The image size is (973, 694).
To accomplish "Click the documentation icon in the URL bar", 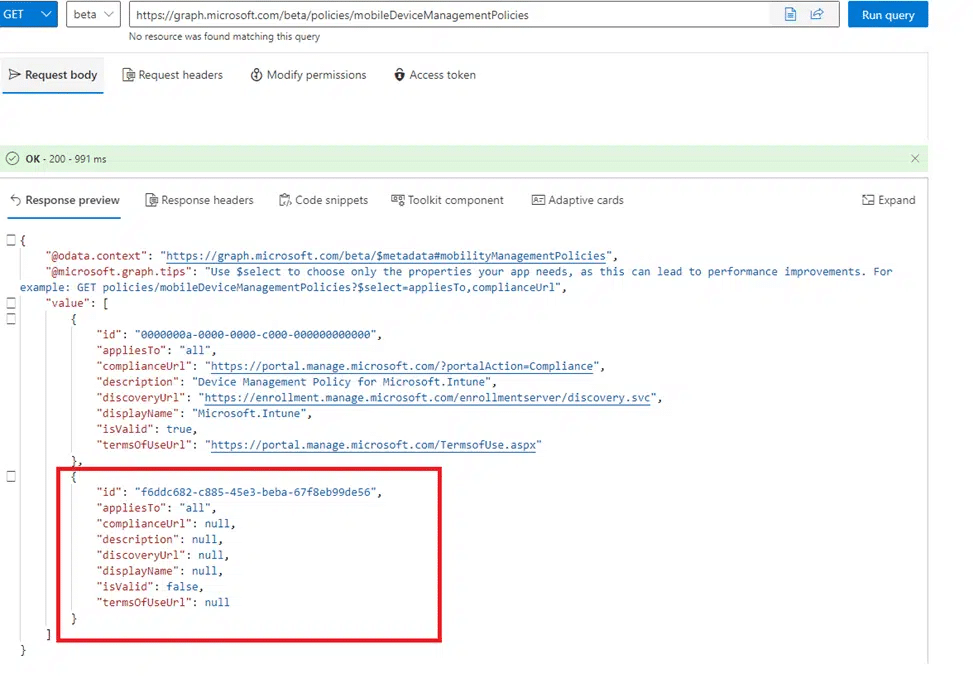I will (790, 15).
